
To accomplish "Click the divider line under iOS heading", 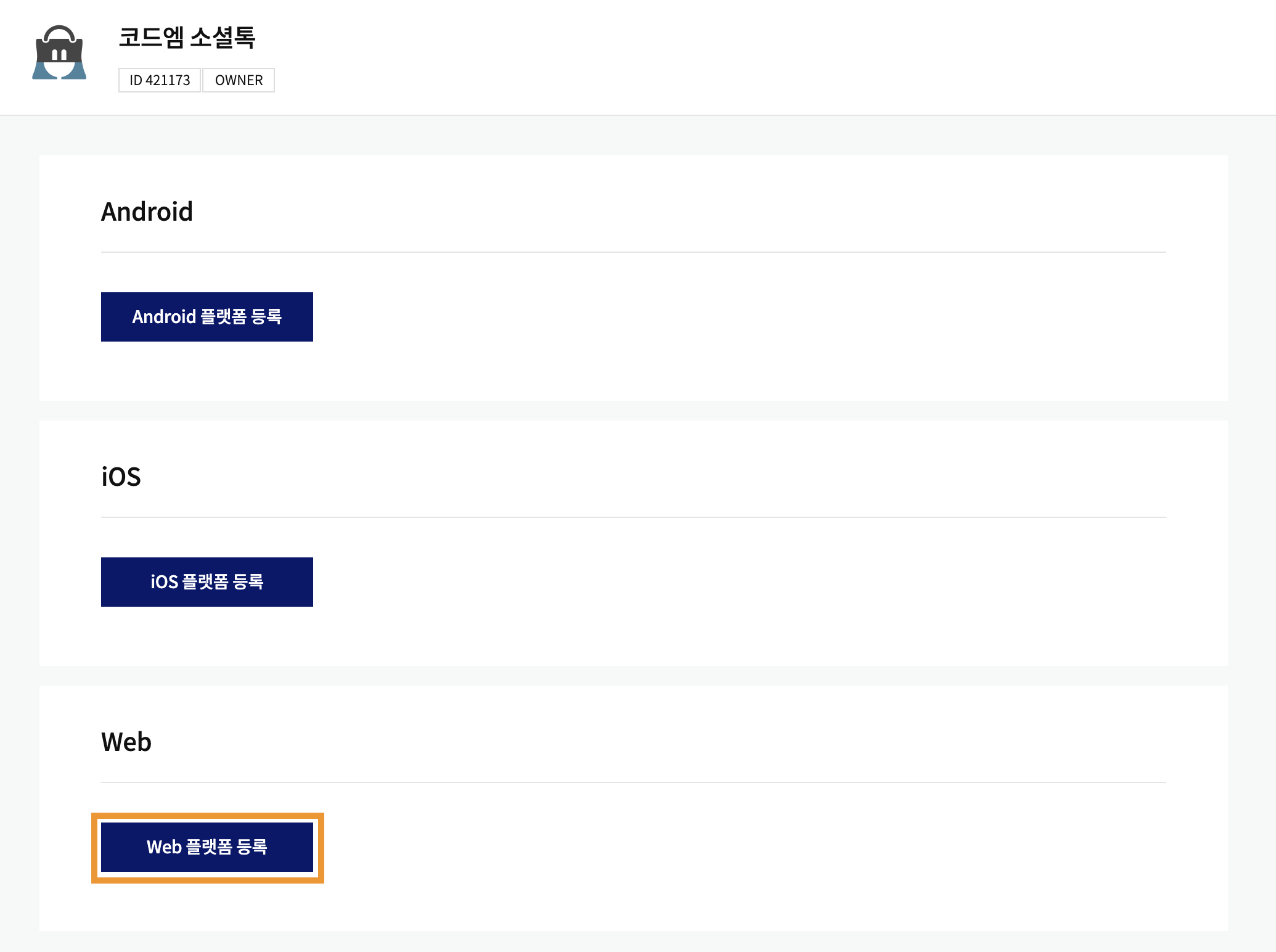I will (634, 517).
